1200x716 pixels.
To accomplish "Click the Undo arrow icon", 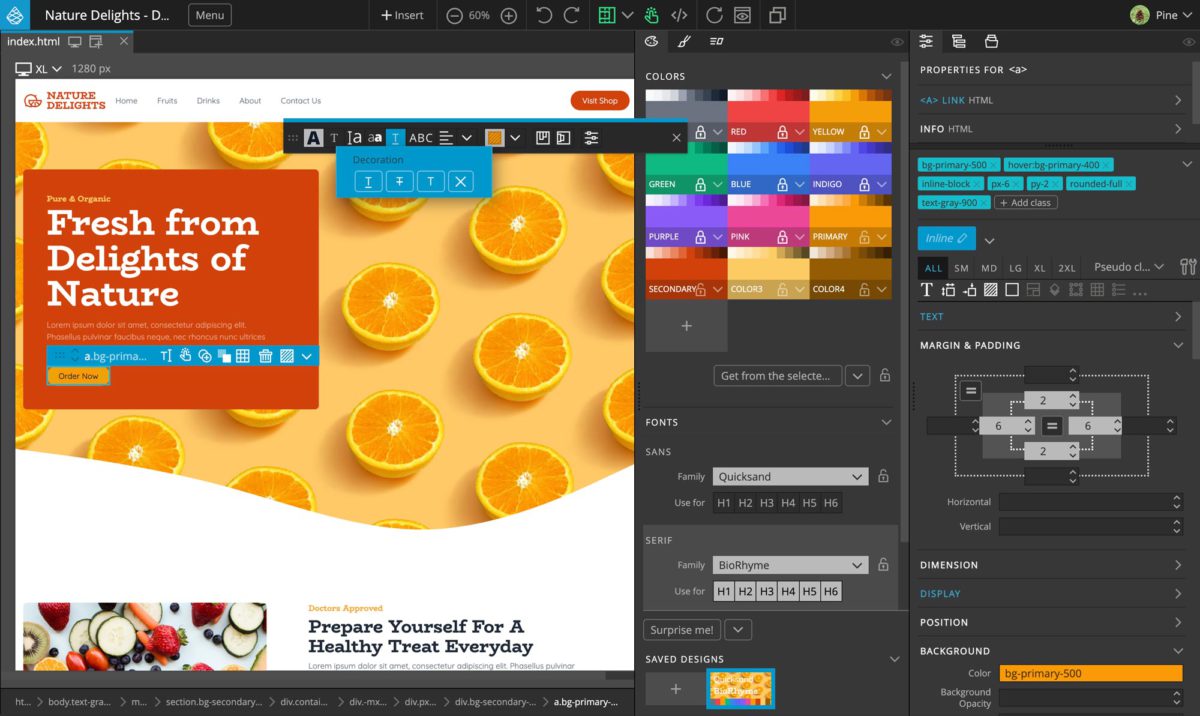I will pyautogui.click(x=544, y=15).
